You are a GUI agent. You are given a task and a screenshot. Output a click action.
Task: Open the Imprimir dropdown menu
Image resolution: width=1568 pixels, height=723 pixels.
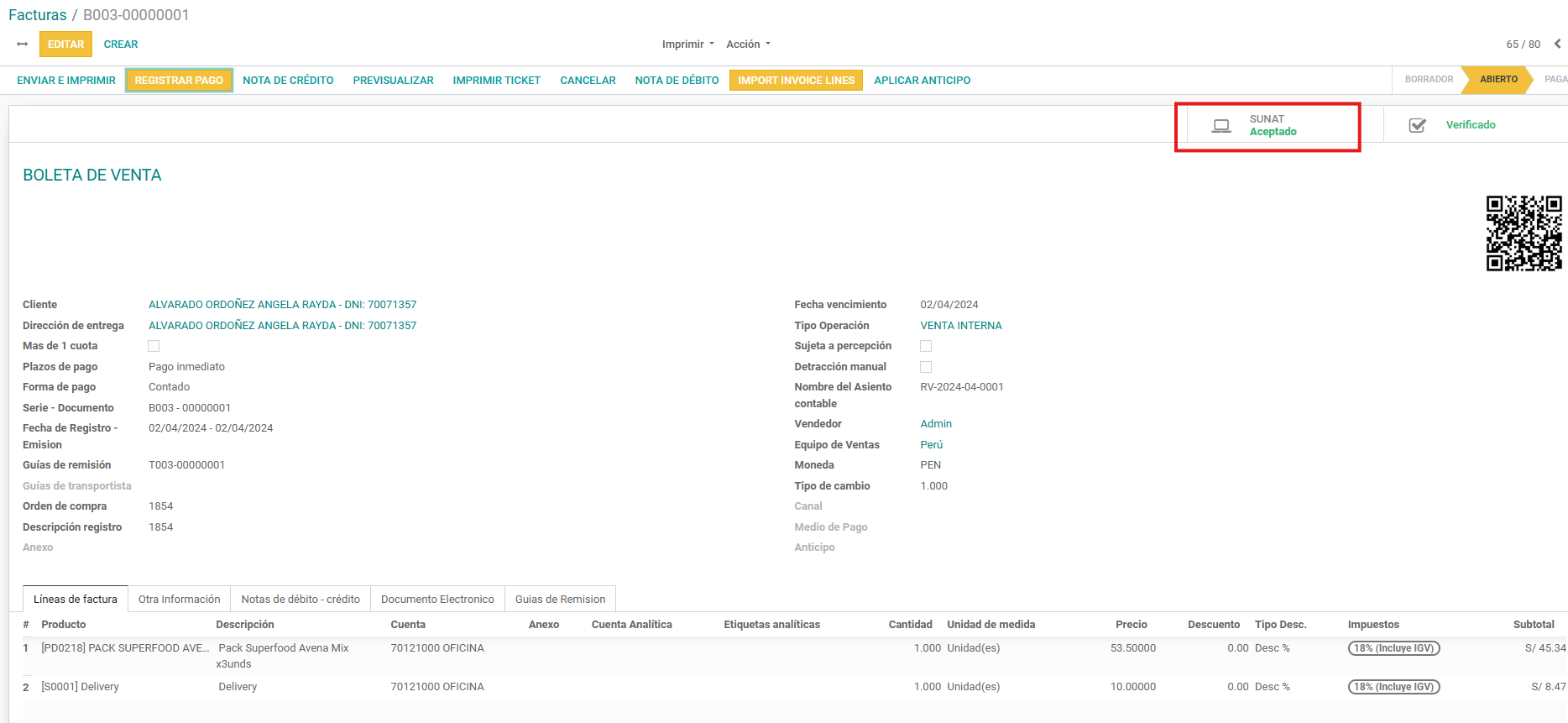tap(687, 45)
